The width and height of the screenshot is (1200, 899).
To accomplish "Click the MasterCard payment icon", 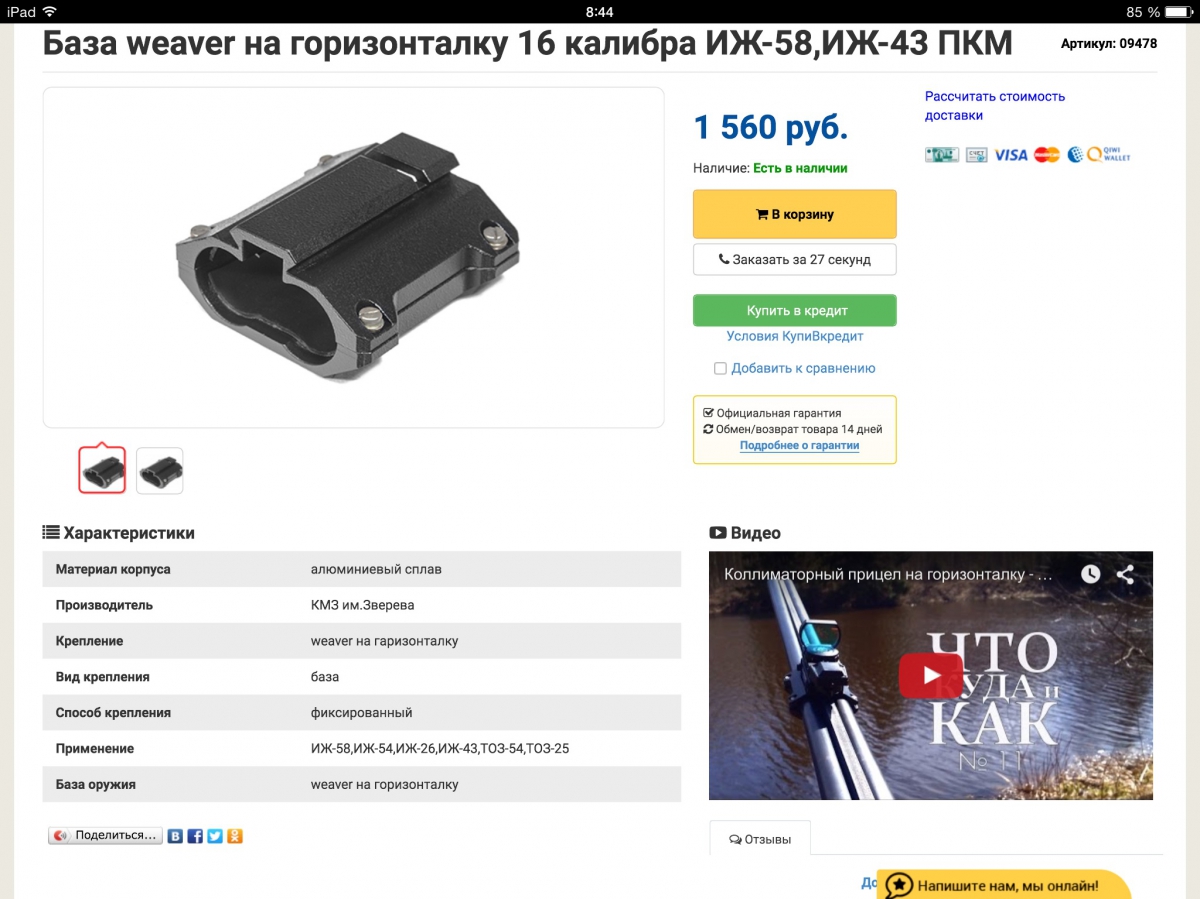I will pos(1047,155).
